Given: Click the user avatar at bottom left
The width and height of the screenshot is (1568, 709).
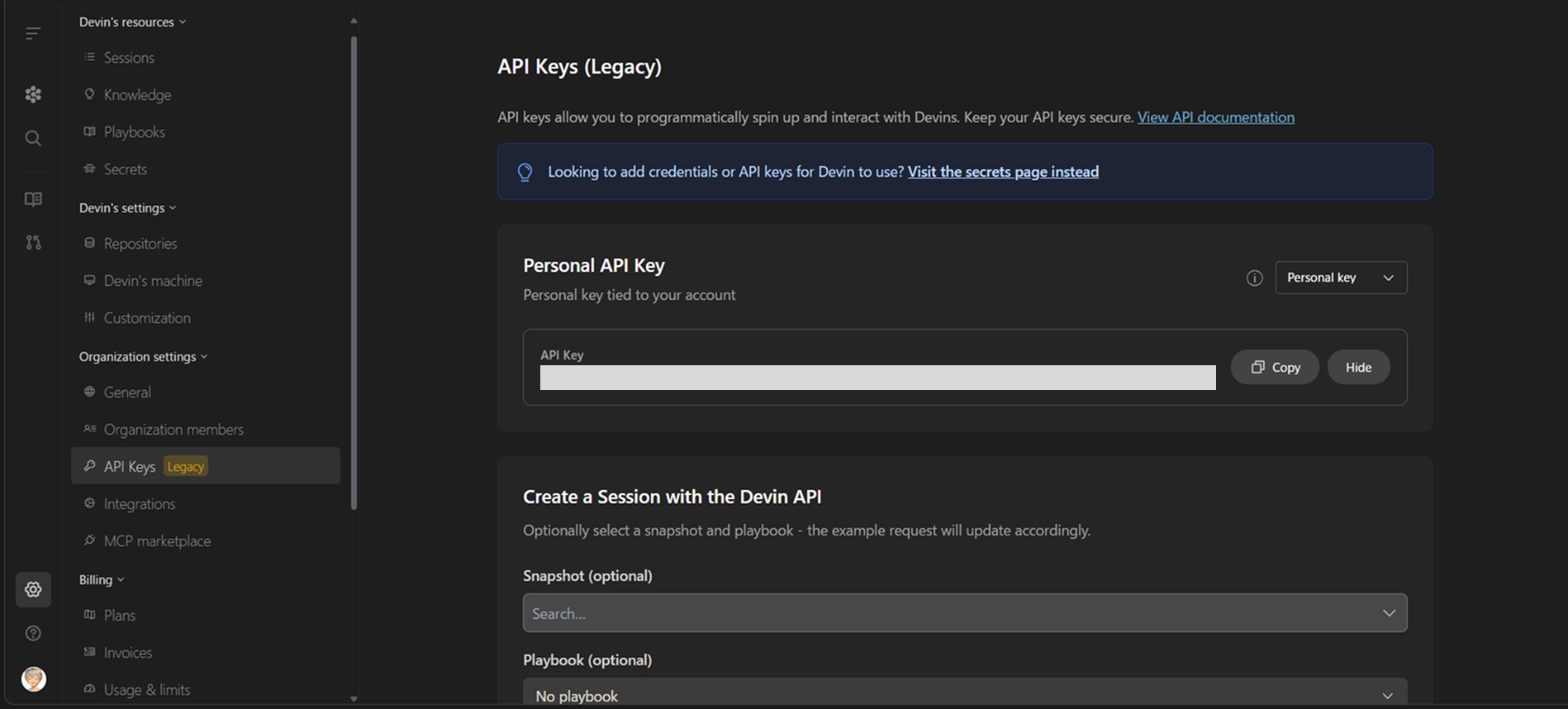Looking at the screenshot, I should (x=34, y=678).
